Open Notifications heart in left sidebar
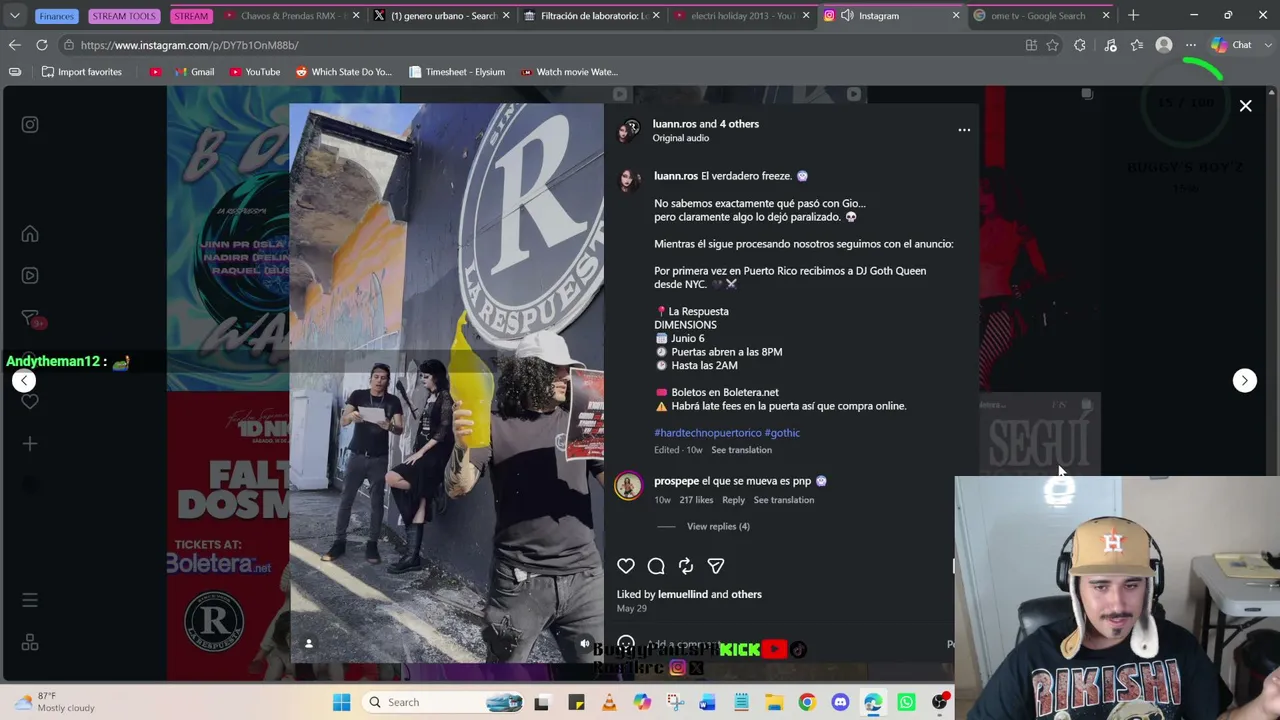Viewport: 1280px width, 720px height. point(30,401)
